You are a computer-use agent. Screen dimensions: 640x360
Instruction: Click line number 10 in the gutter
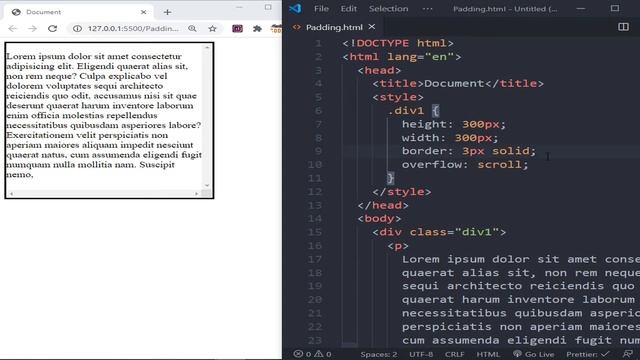pyautogui.click(x=315, y=164)
